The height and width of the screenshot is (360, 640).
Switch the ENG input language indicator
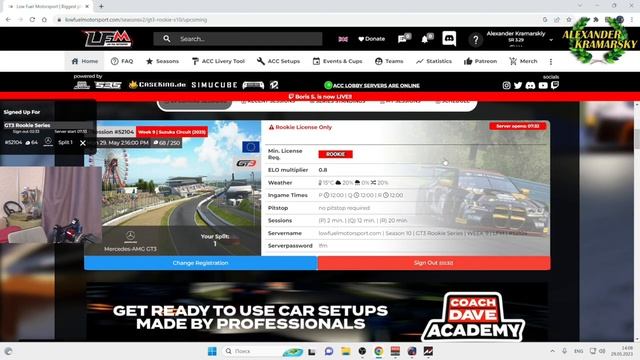(x=578, y=351)
